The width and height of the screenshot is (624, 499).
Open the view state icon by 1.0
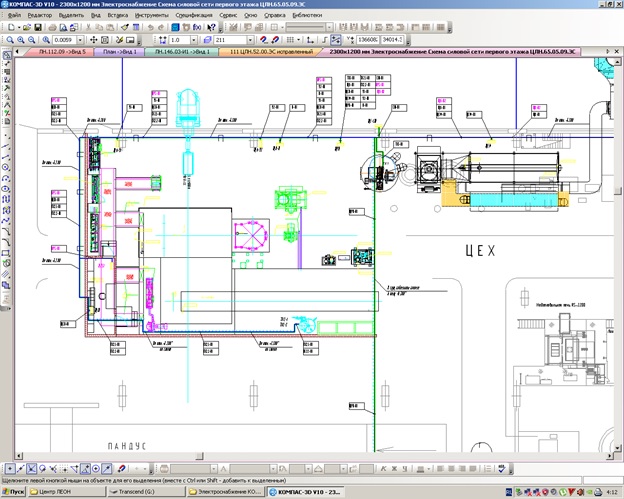(163, 40)
